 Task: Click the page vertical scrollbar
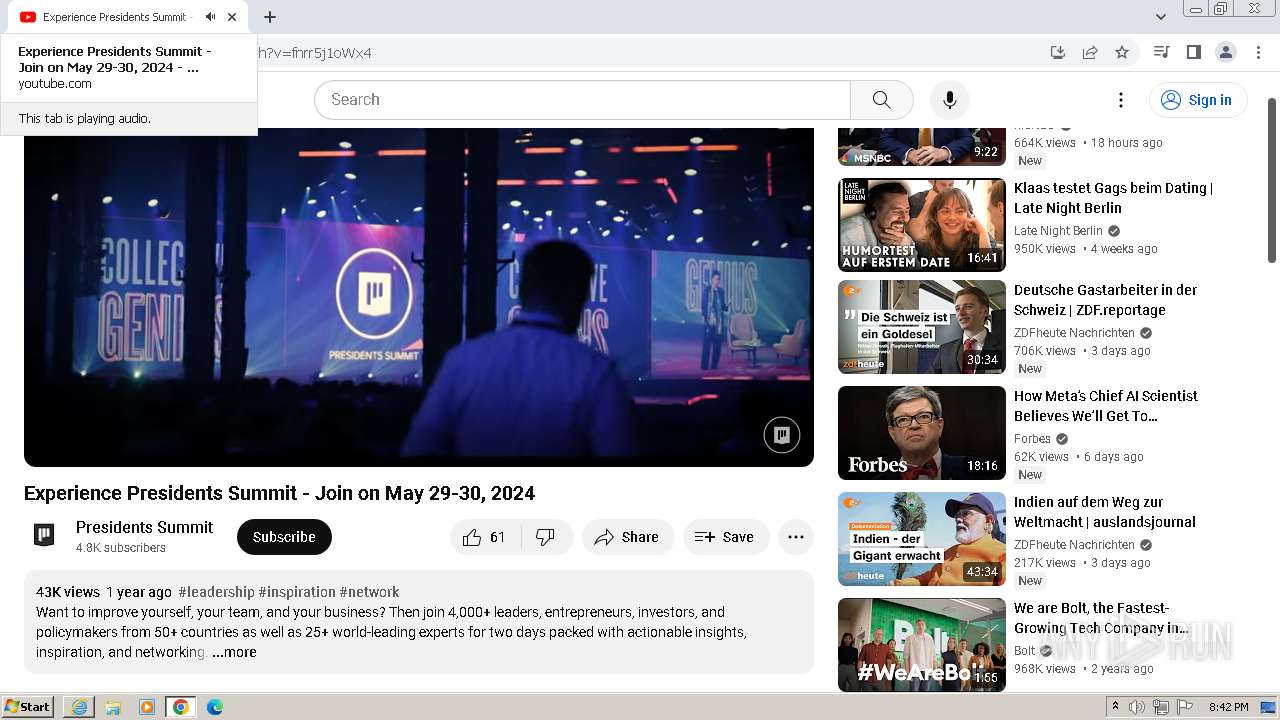(1272, 180)
